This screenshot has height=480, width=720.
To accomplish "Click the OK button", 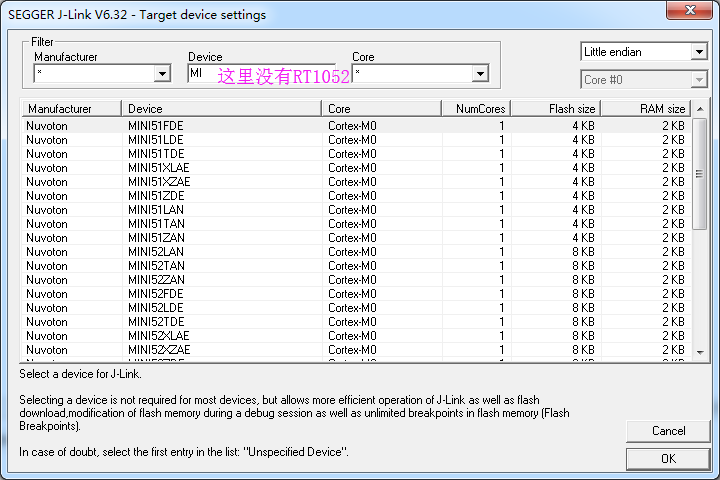I will 668,459.
